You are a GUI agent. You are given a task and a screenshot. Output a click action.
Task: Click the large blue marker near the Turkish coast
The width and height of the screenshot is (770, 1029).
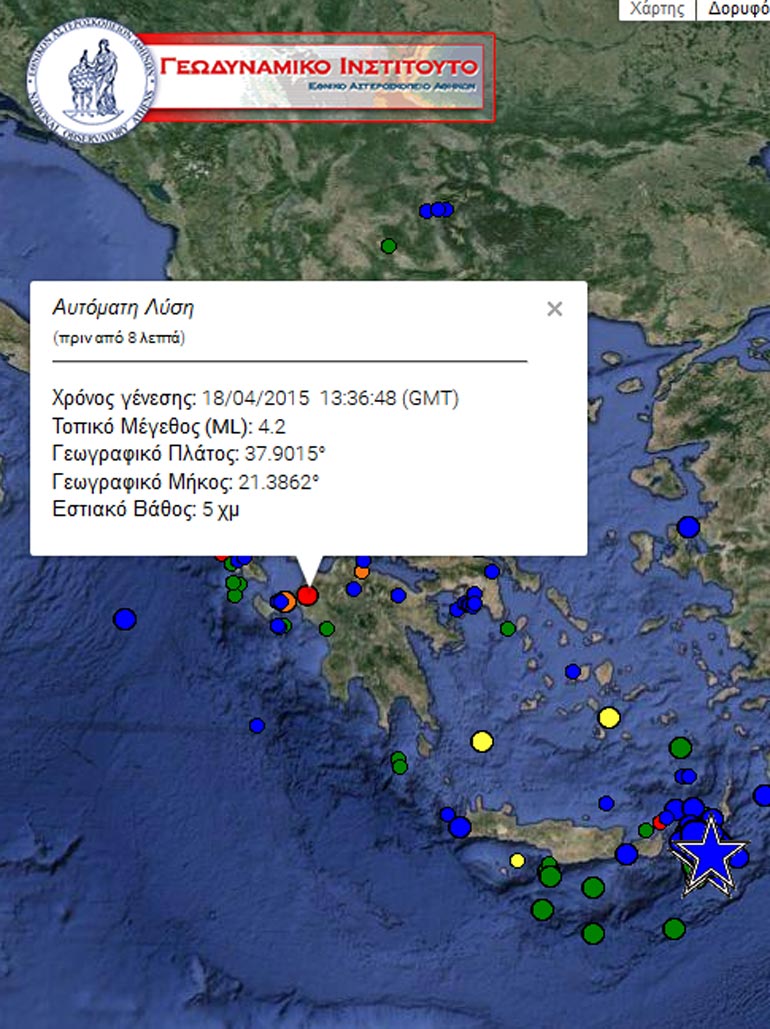click(x=688, y=526)
